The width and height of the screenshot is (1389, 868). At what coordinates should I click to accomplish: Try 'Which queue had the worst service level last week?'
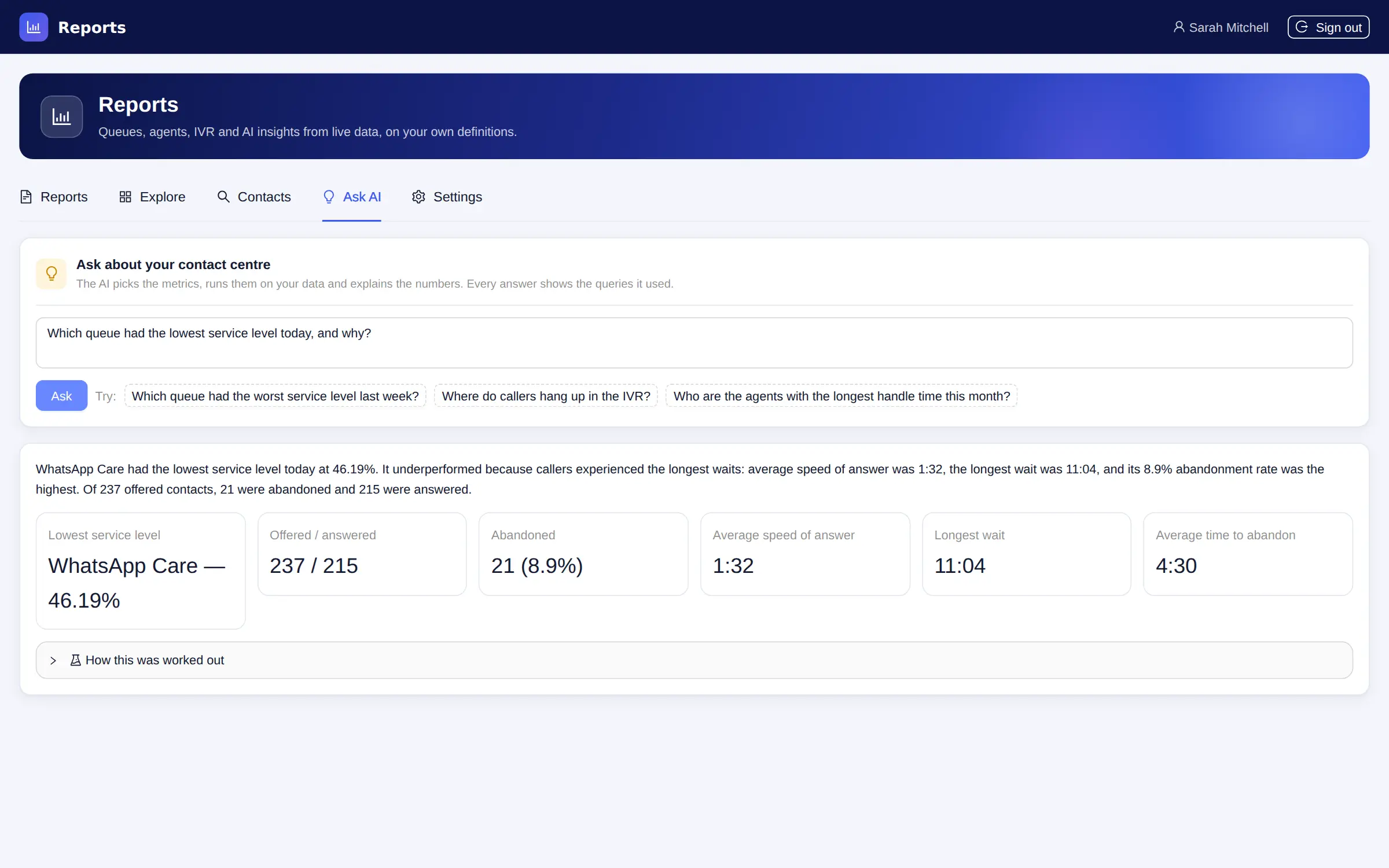coord(275,396)
